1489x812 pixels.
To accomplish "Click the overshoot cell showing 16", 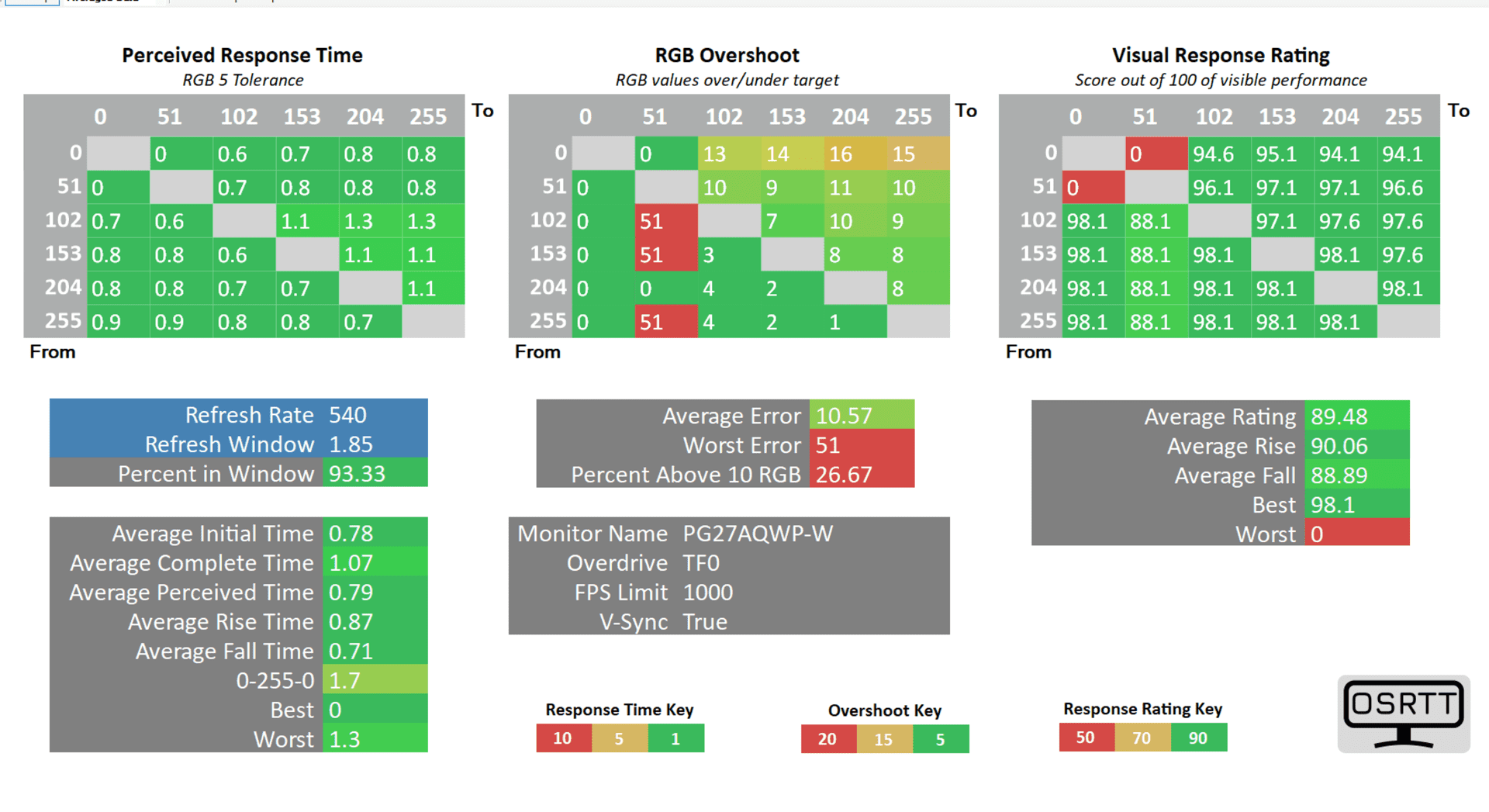I will click(841, 154).
